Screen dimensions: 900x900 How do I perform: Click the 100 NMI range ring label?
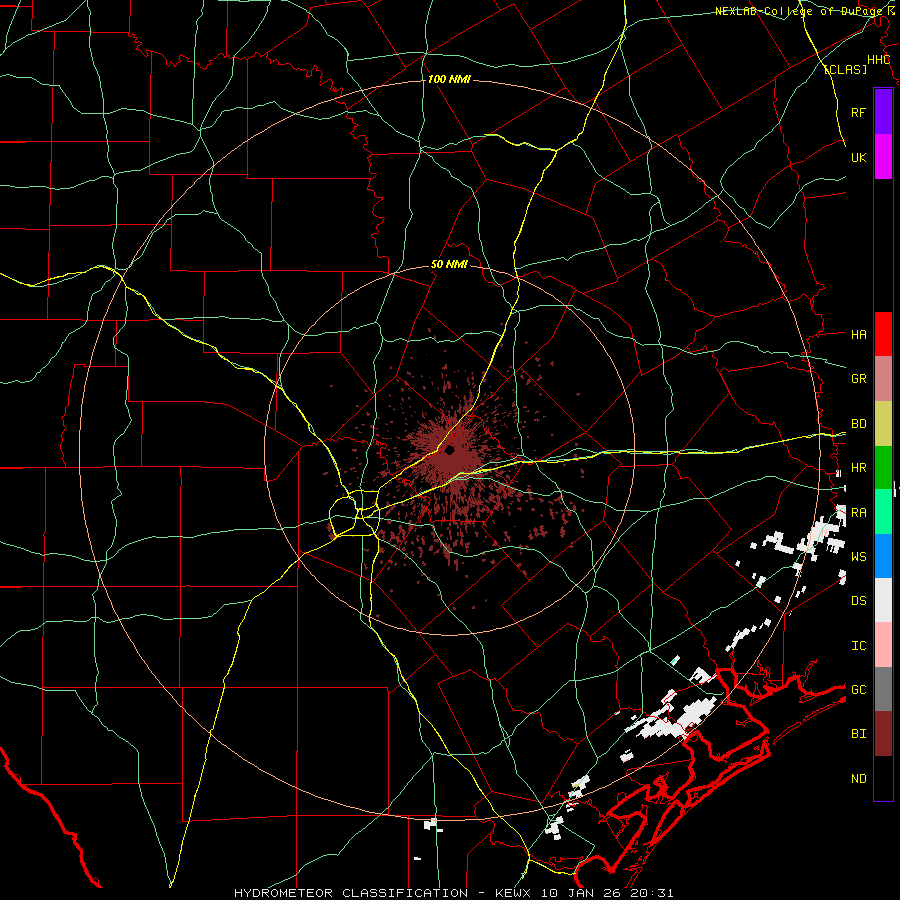click(449, 79)
